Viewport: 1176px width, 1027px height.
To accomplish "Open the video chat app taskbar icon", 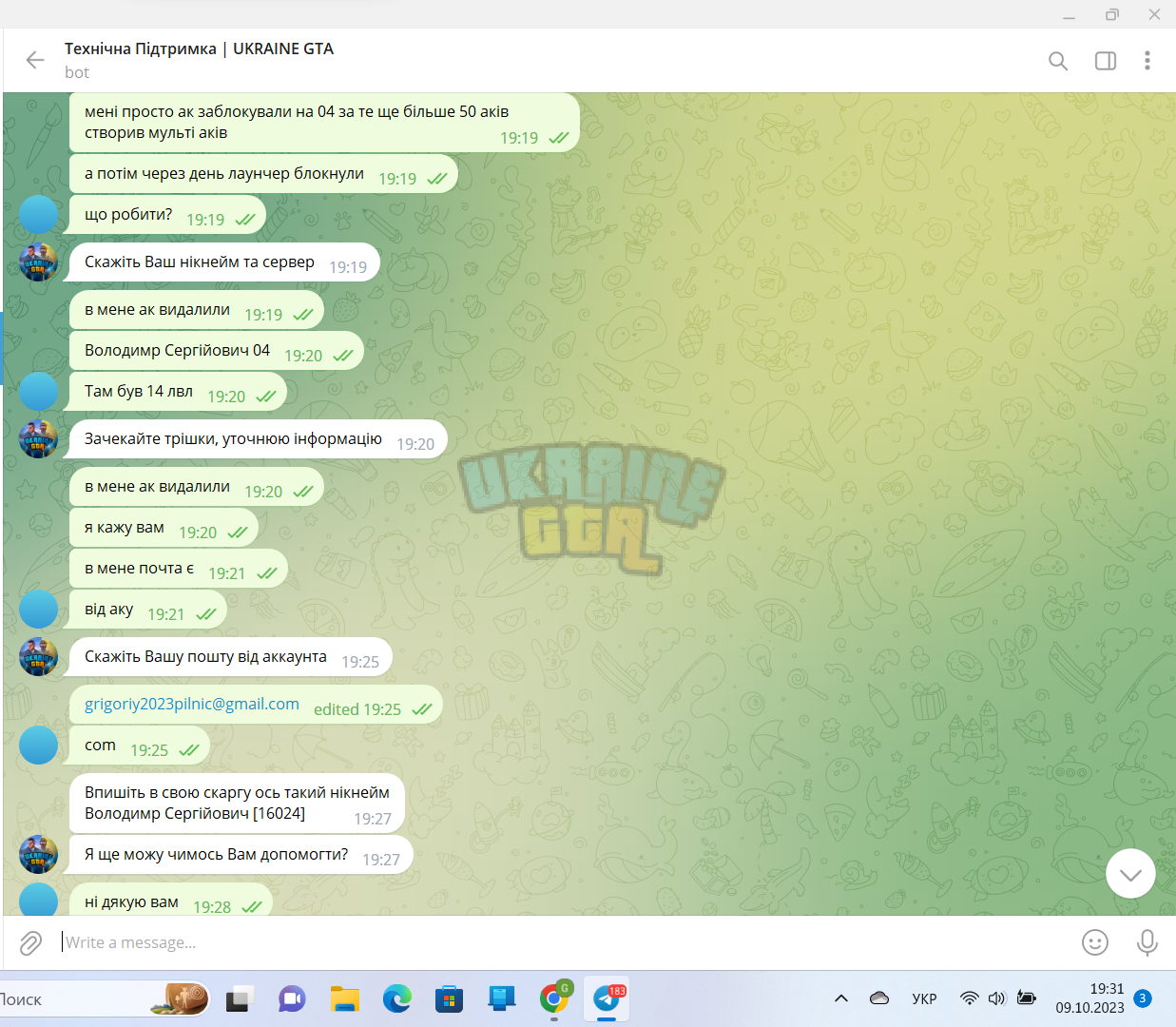I will coord(292,998).
